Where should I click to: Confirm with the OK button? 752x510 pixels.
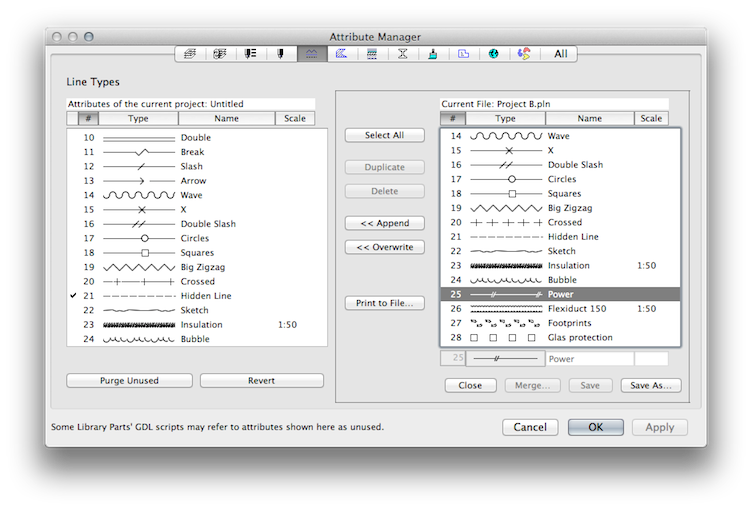pyautogui.click(x=596, y=427)
